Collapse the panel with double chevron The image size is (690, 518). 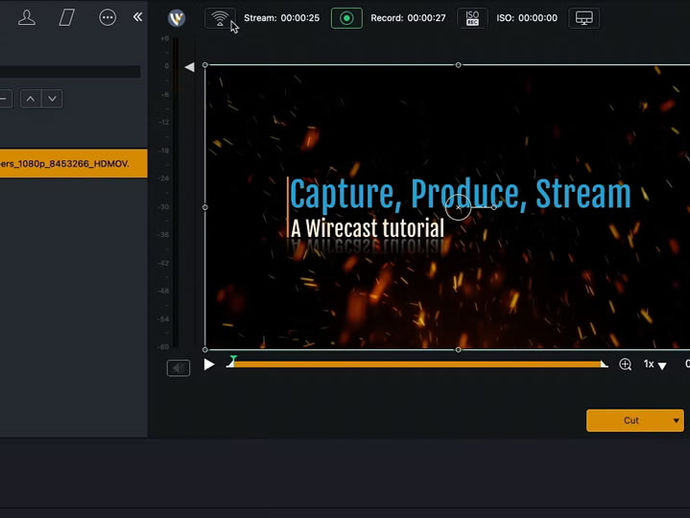tap(138, 17)
